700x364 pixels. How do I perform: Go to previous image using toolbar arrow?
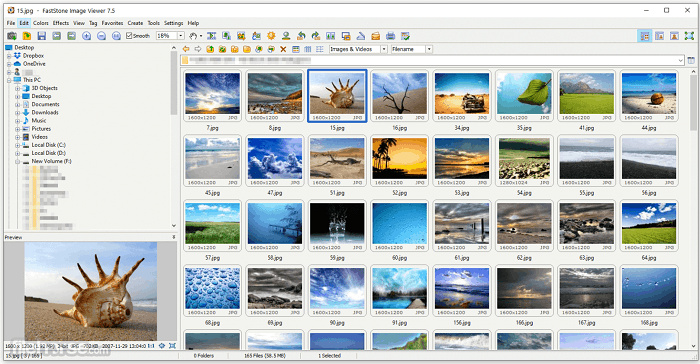[x=57, y=36]
